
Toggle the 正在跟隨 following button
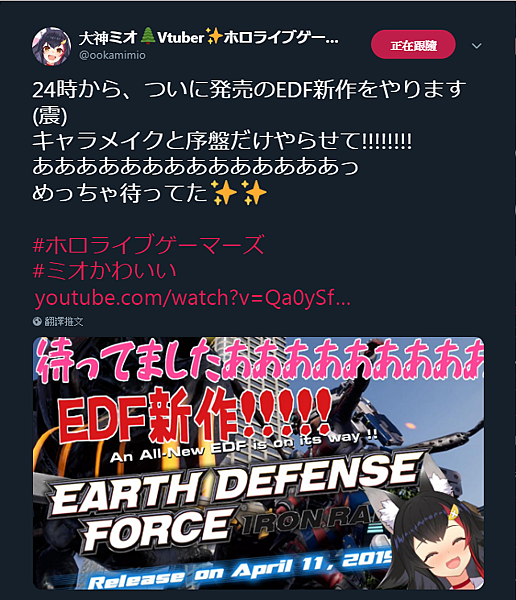413,45
